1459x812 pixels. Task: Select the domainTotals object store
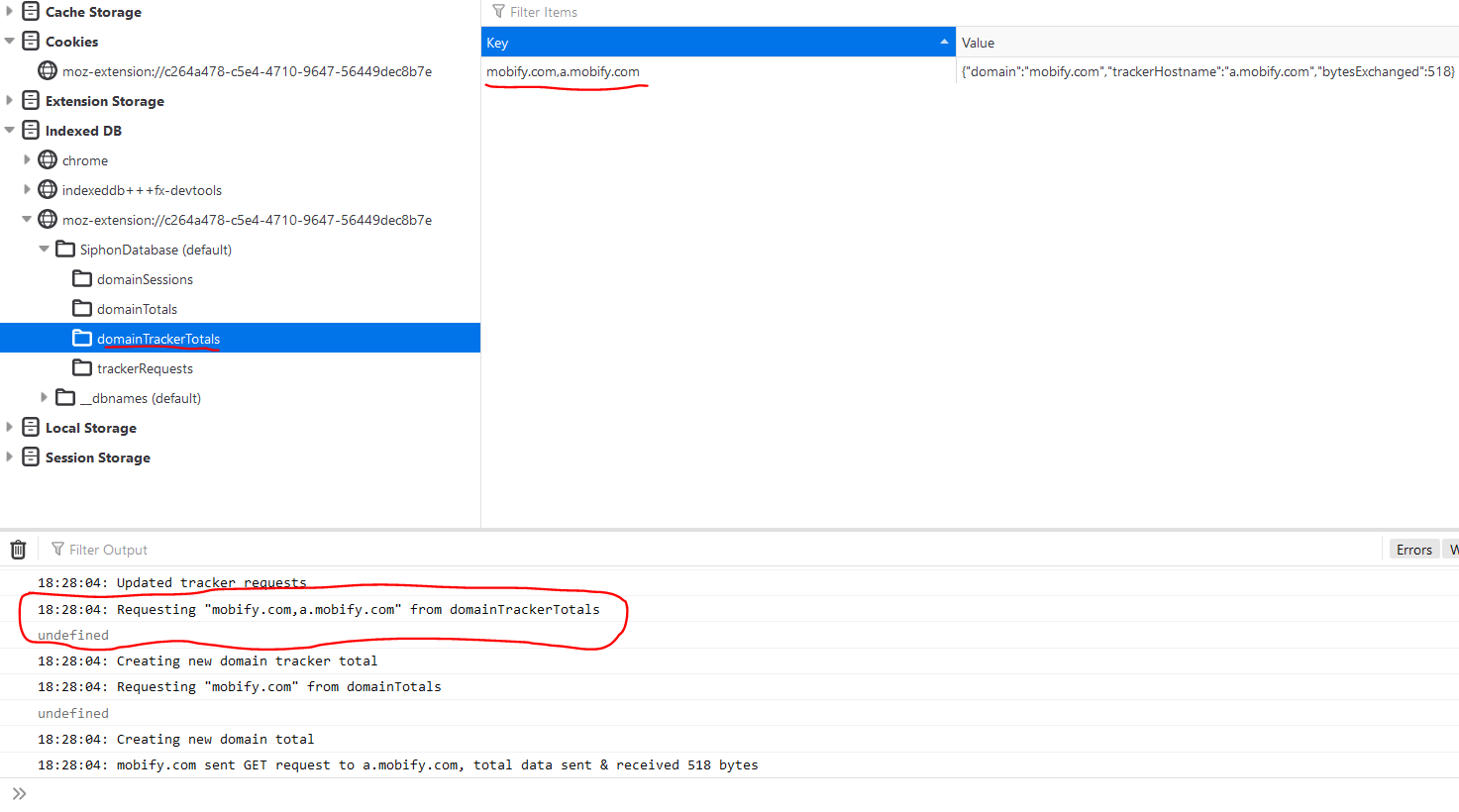(x=137, y=309)
